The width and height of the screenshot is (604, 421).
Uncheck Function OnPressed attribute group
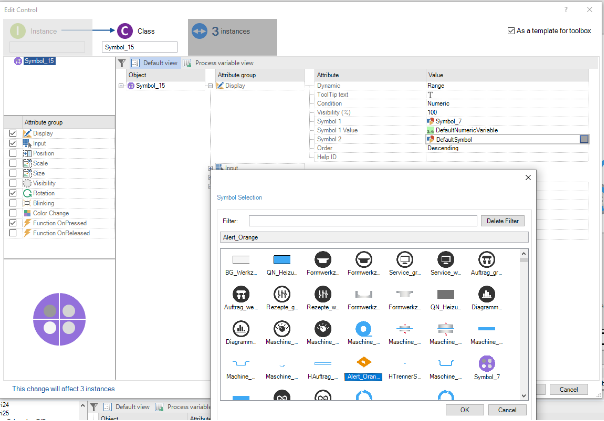click(x=13, y=223)
